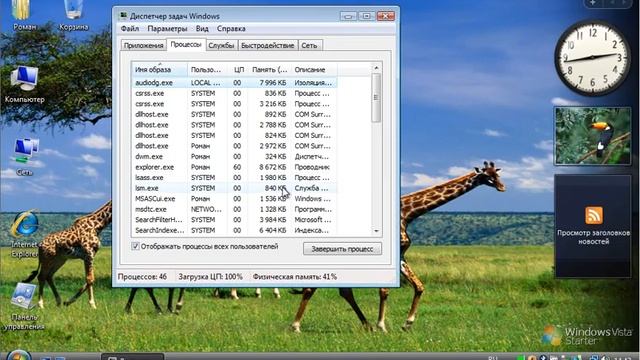Toggle Отображать процессы всех пользователей checkbox
Screen dimensions: 640x360
(x=136, y=246)
